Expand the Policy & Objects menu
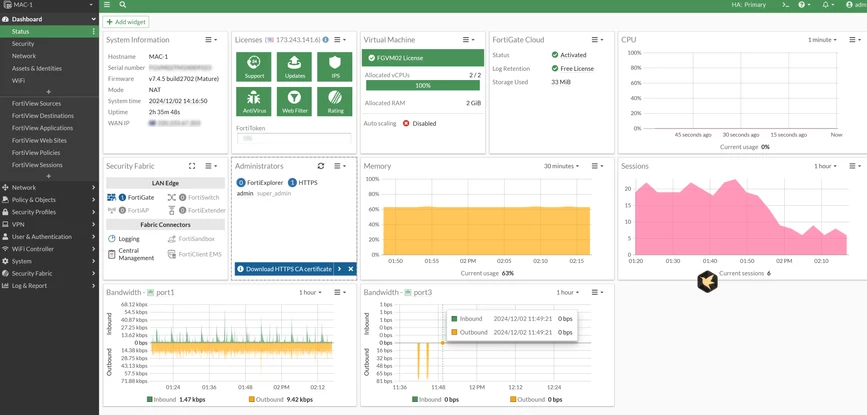The height and width of the screenshot is (415, 867). point(49,199)
